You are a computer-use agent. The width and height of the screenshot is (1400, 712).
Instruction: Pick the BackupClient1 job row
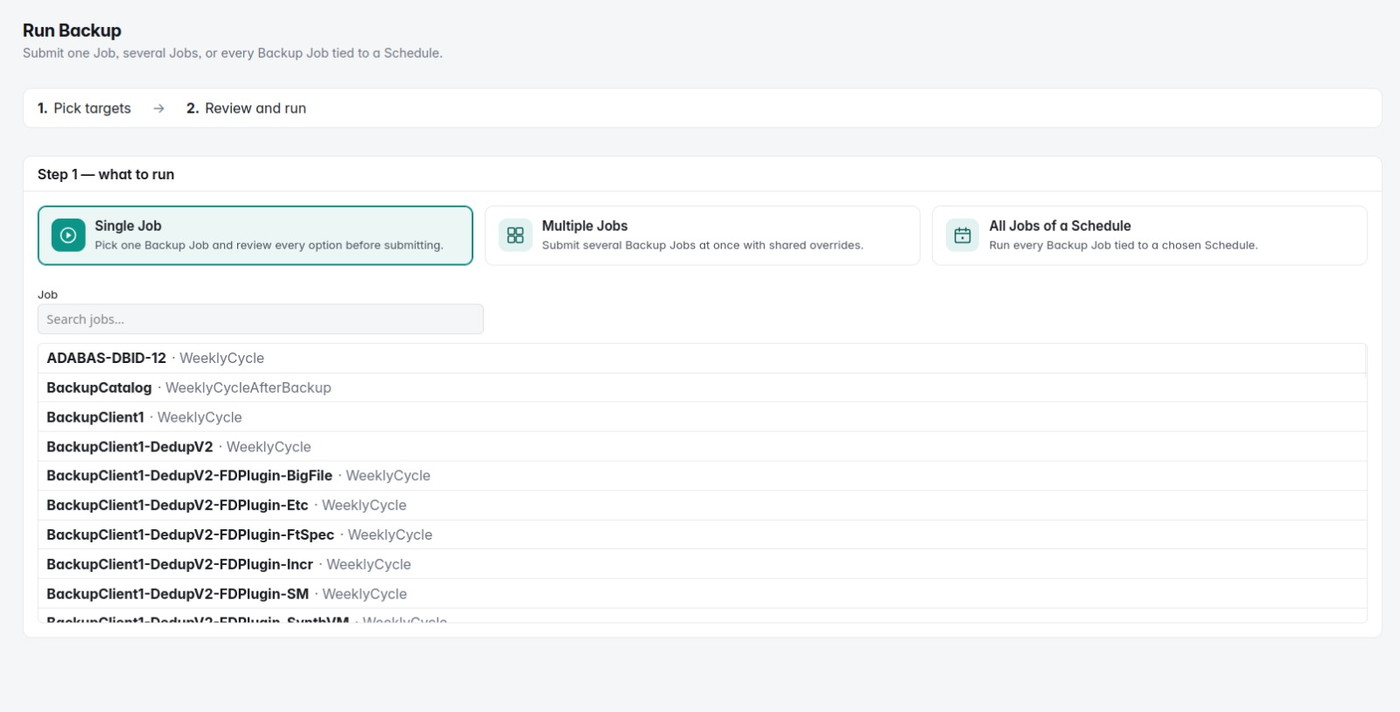[x=702, y=417]
